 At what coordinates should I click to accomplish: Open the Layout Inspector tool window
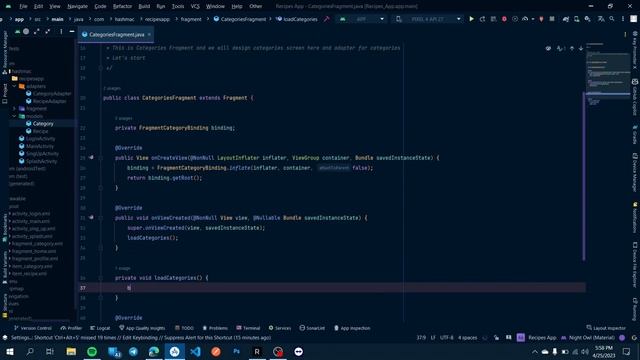click(606, 328)
